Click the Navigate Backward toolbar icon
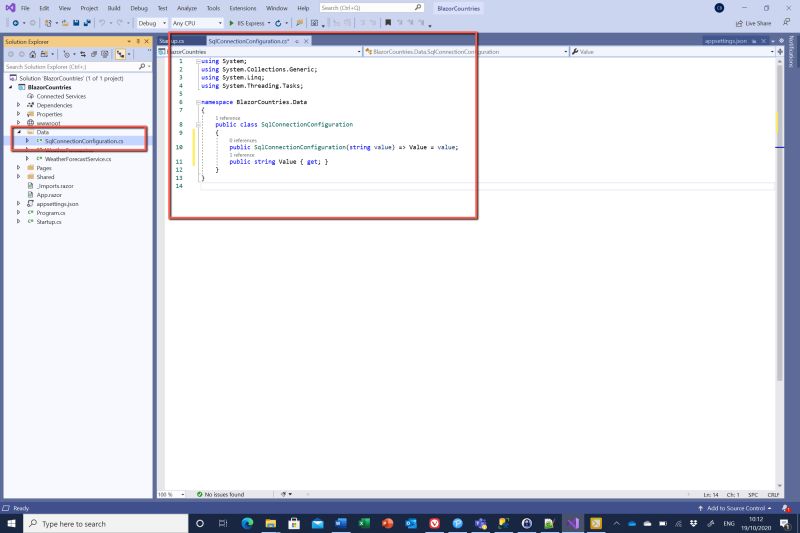 tap(15, 23)
